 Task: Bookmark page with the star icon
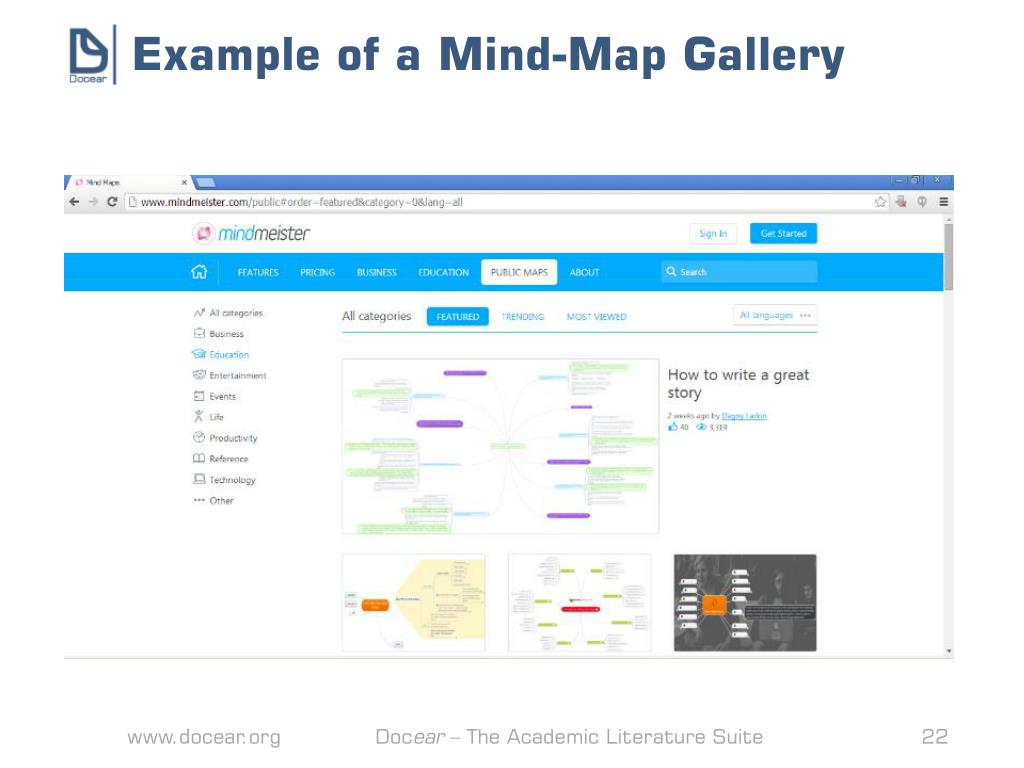880,202
